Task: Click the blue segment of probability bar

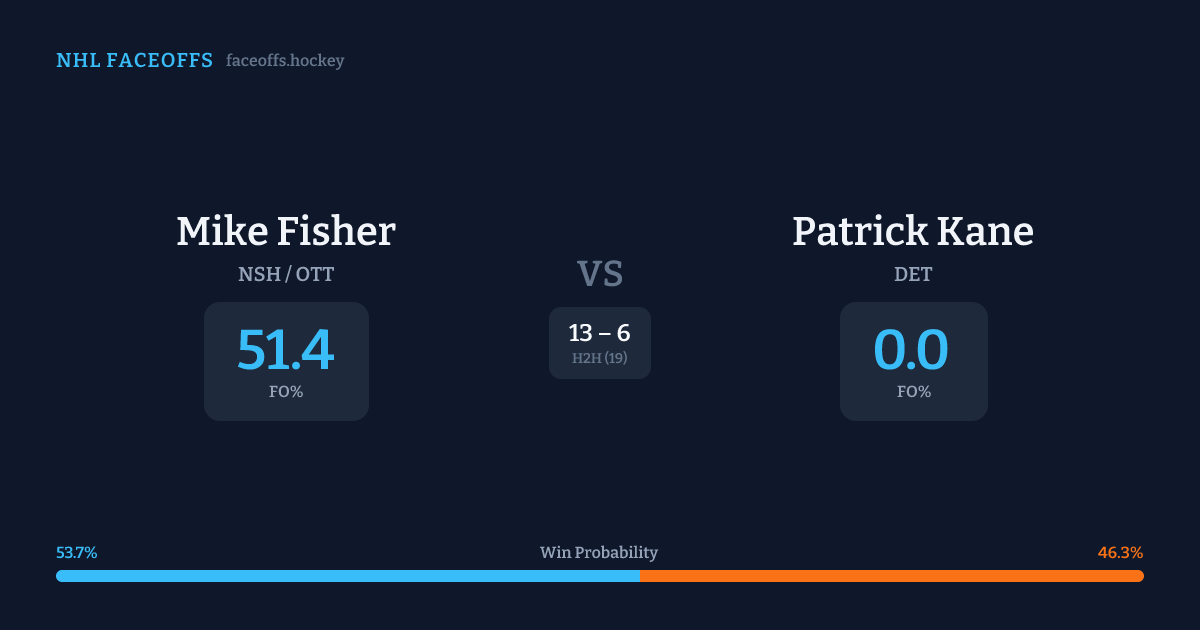Action: tap(348, 576)
